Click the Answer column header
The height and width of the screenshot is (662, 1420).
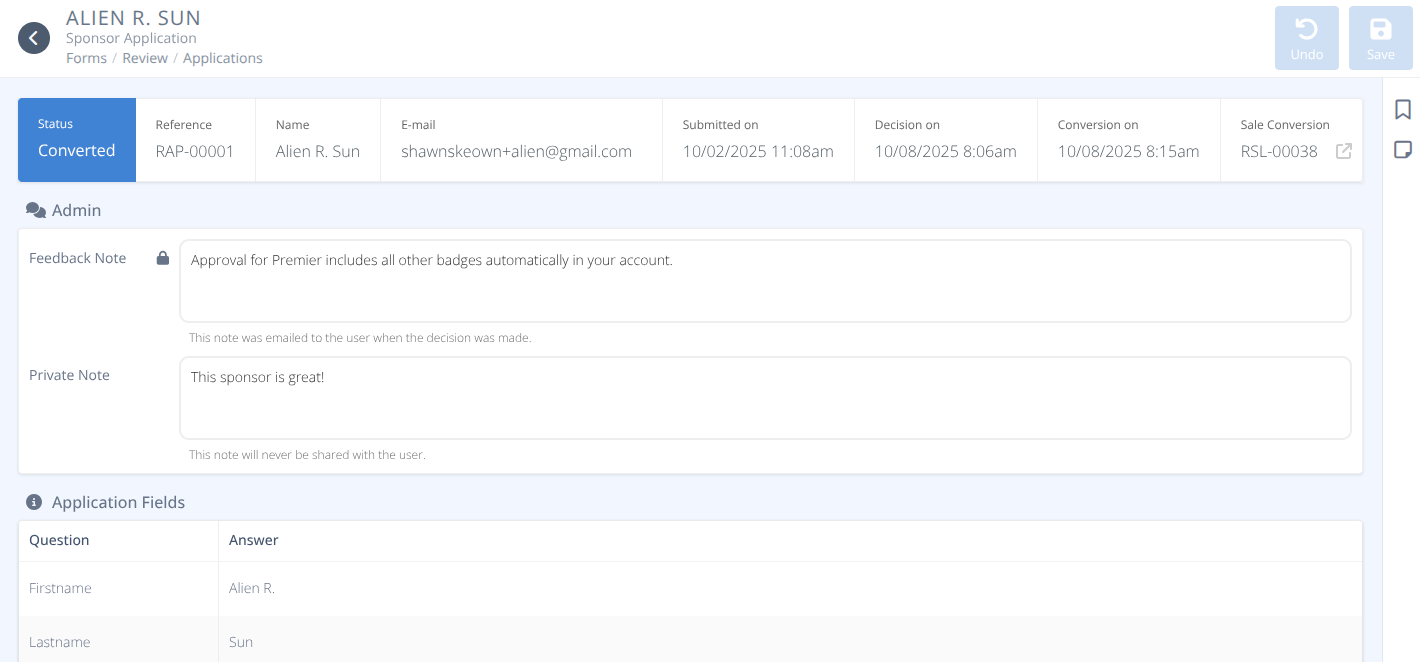(x=253, y=540)
